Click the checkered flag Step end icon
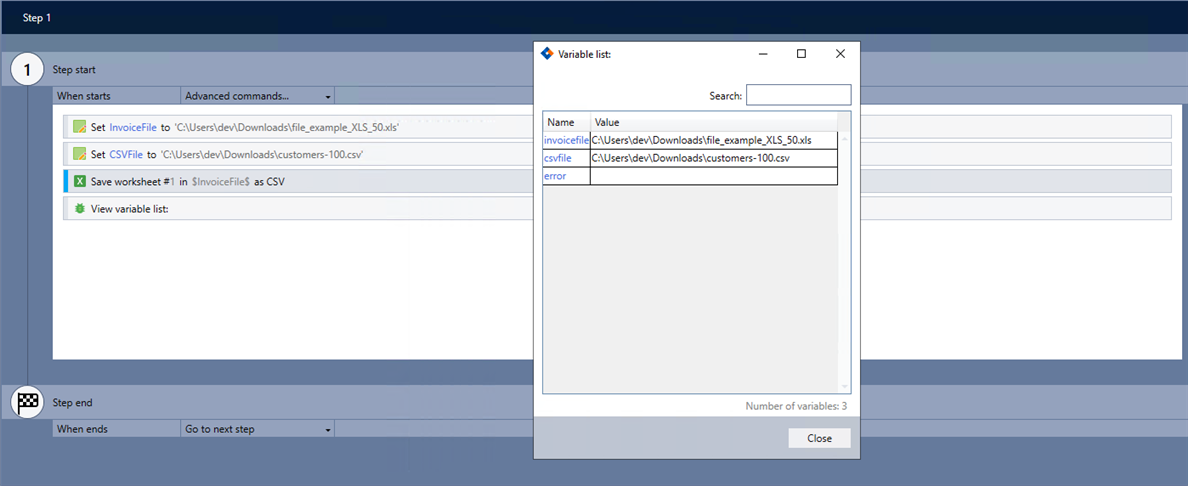 [x=27, y=402]
